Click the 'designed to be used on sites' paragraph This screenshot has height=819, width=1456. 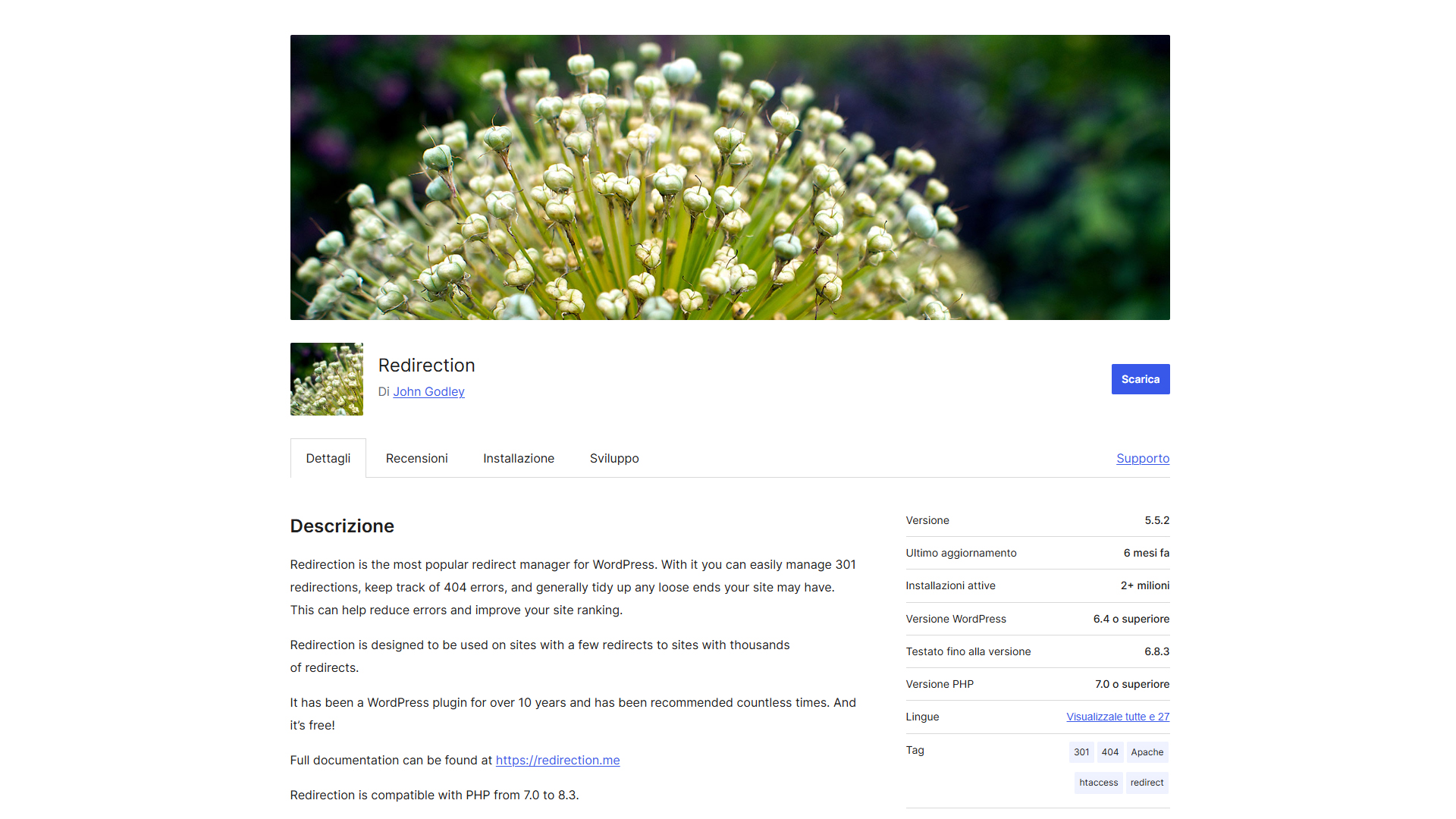click(x=540, y=656)
